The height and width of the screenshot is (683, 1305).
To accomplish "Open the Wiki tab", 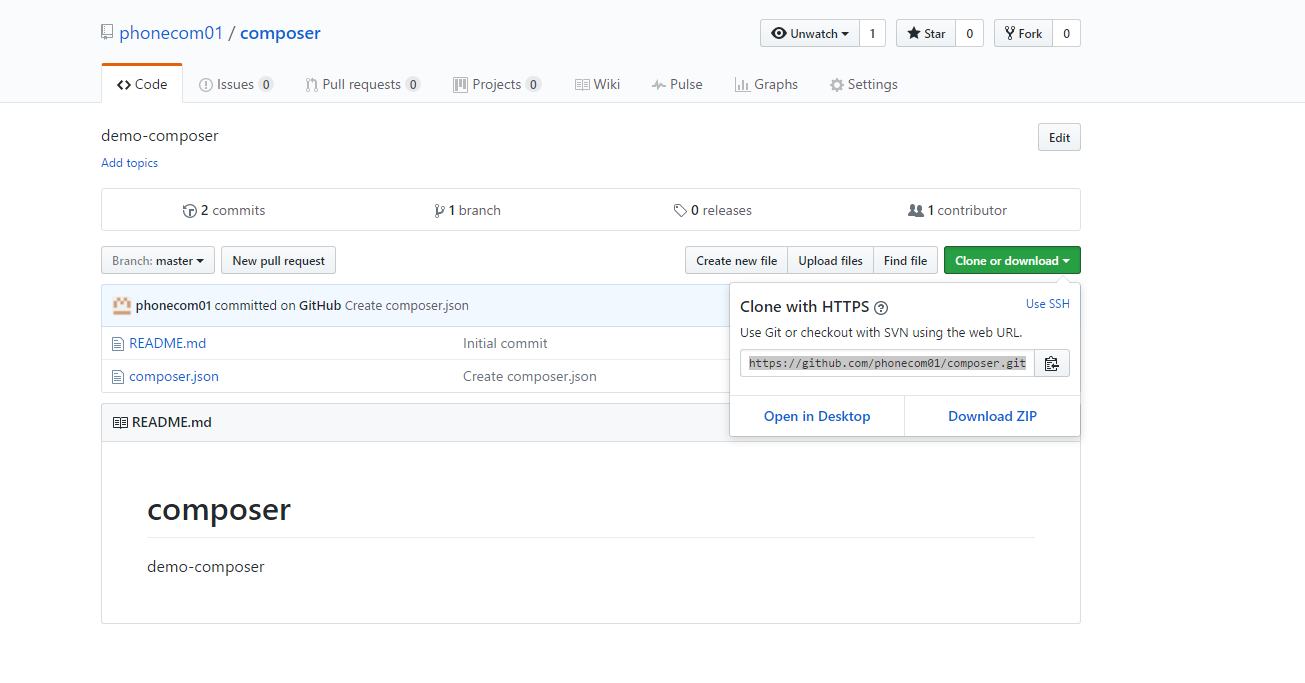I will pos(597,84).
